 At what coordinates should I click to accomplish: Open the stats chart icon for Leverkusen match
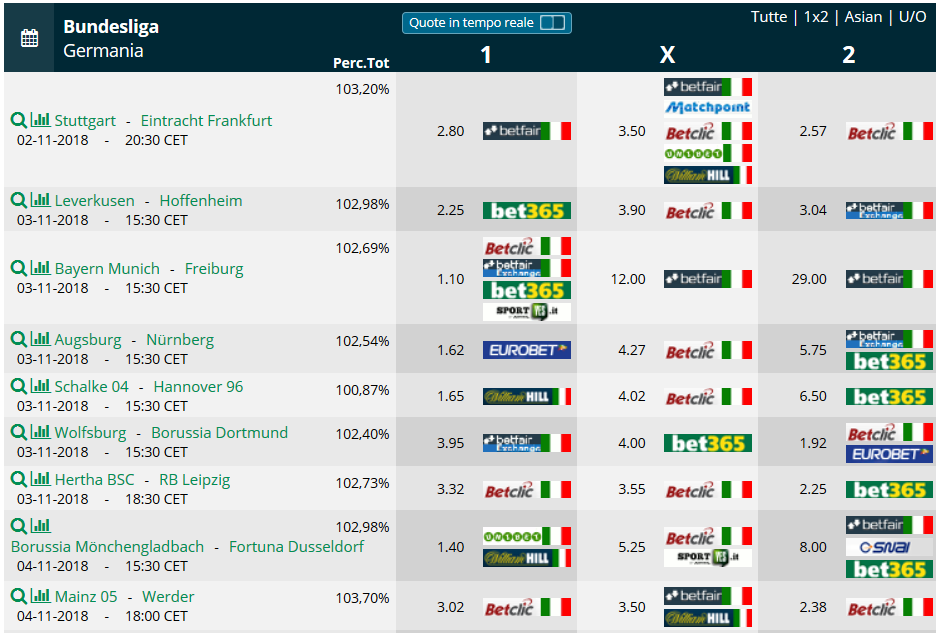click(41, 199)
